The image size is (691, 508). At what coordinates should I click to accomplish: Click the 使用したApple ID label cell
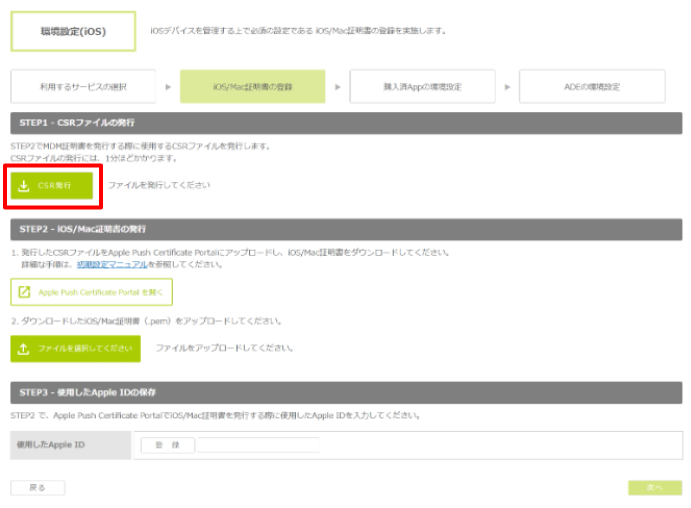[x=71, y=445]
